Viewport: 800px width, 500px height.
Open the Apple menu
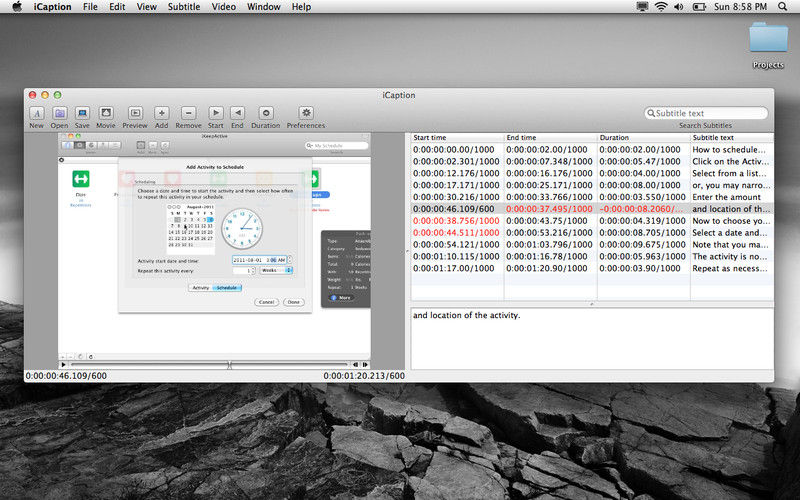[17, 7]
